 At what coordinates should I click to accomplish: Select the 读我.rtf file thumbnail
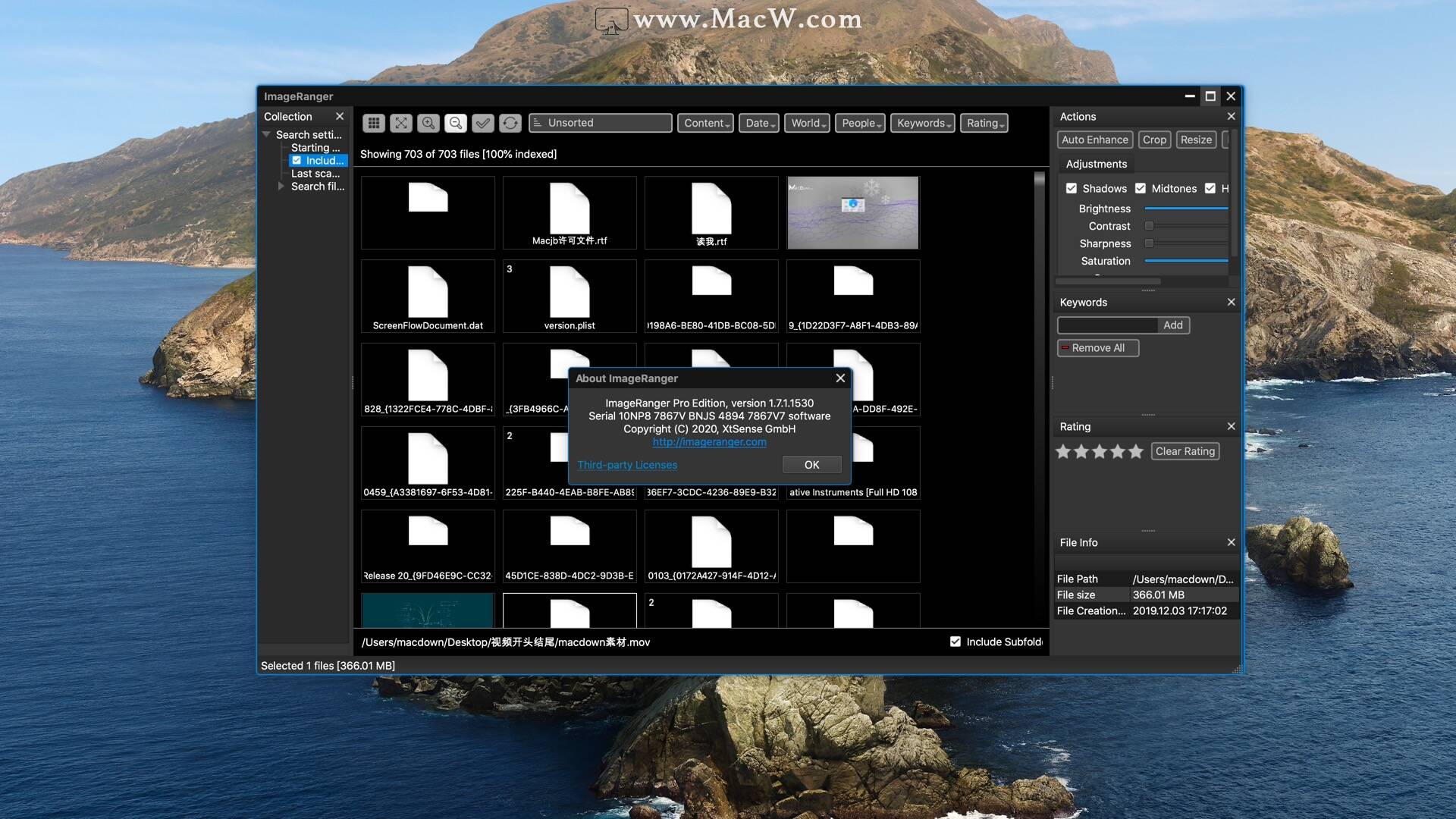(x=711, y=213)
